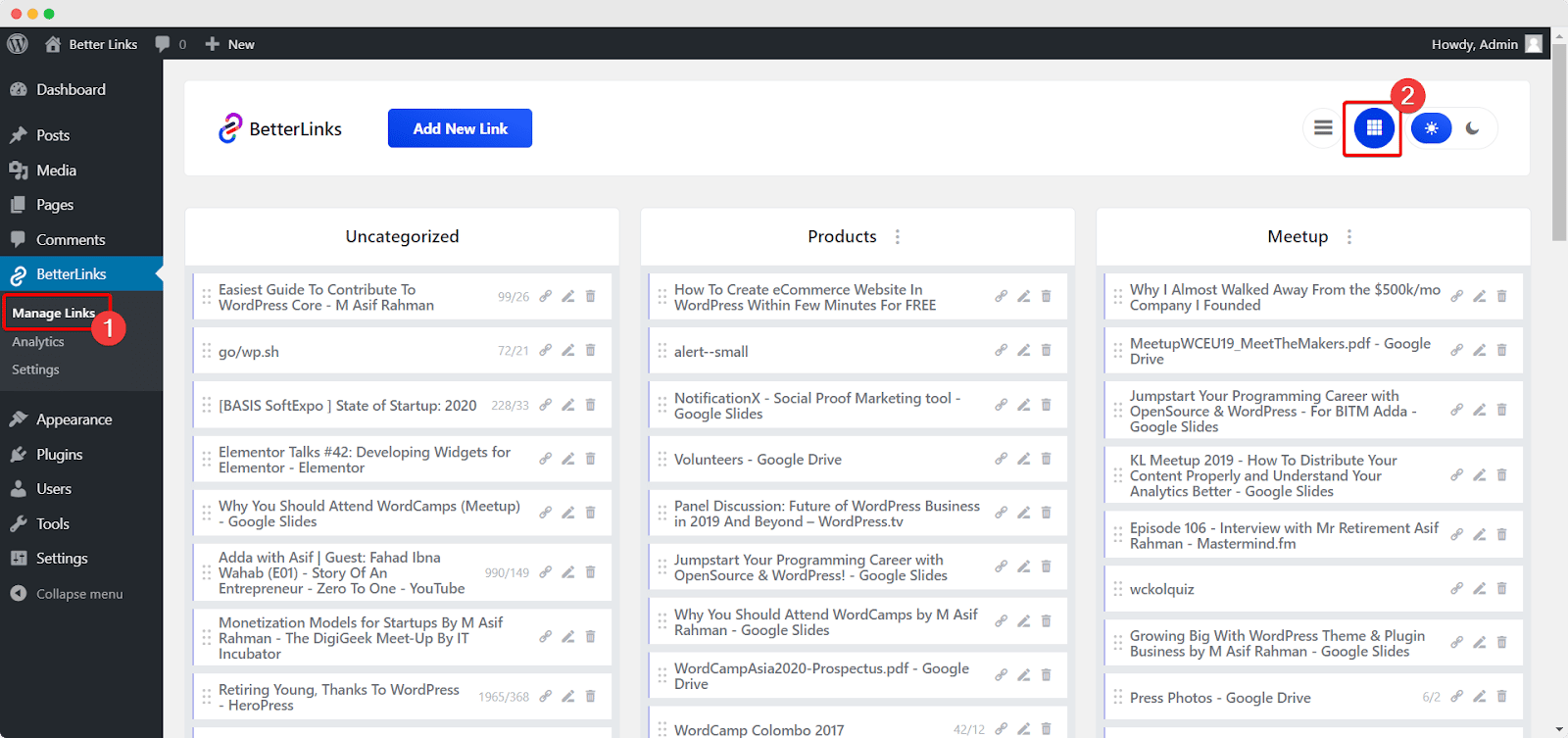Viewport: 1568px width, 738px height.
Task: Open Plugins menu item
Action: 81,455
